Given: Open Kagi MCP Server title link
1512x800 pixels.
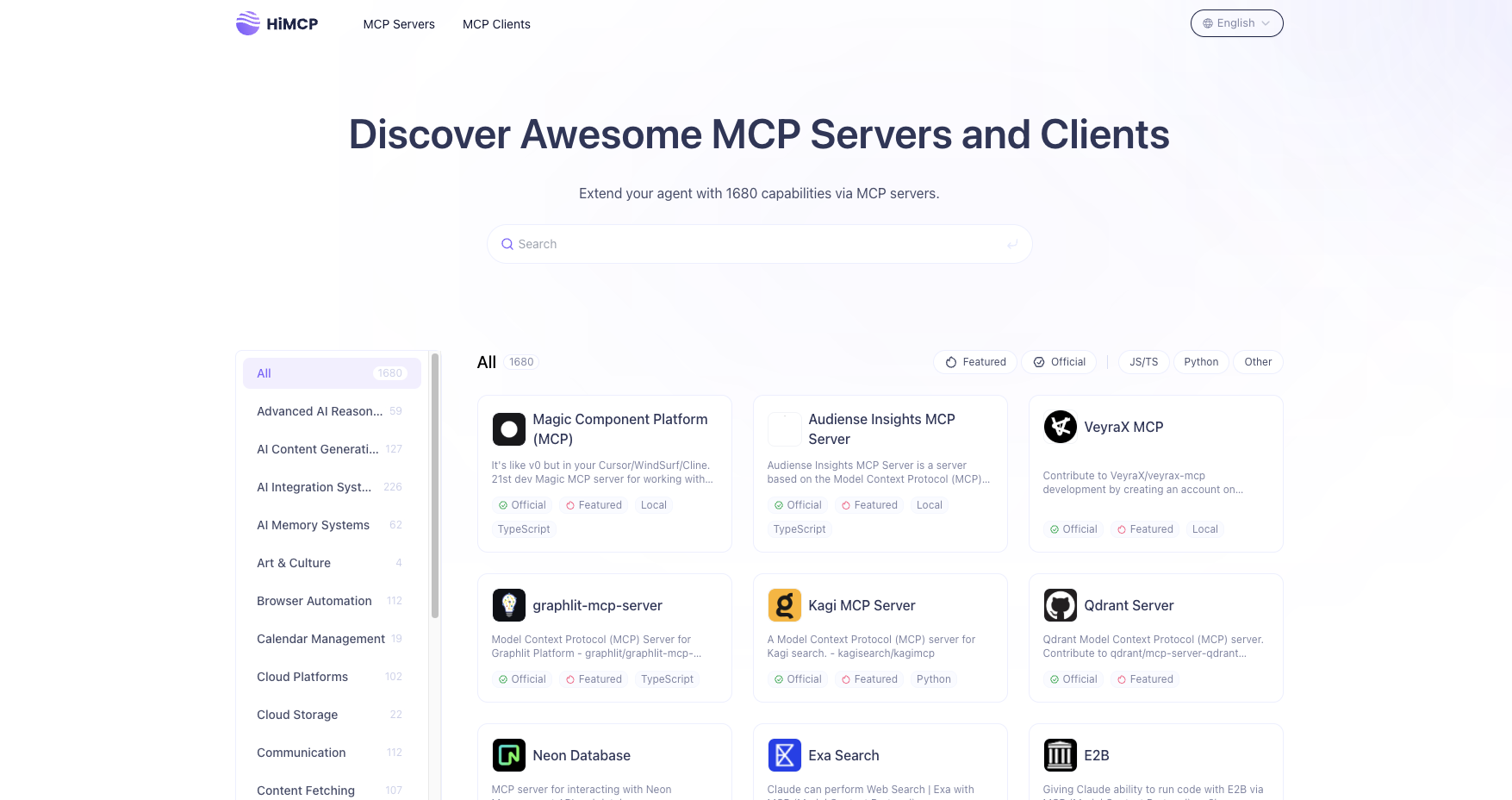Looking at the screenshot, I should click(x=862, y=605).
